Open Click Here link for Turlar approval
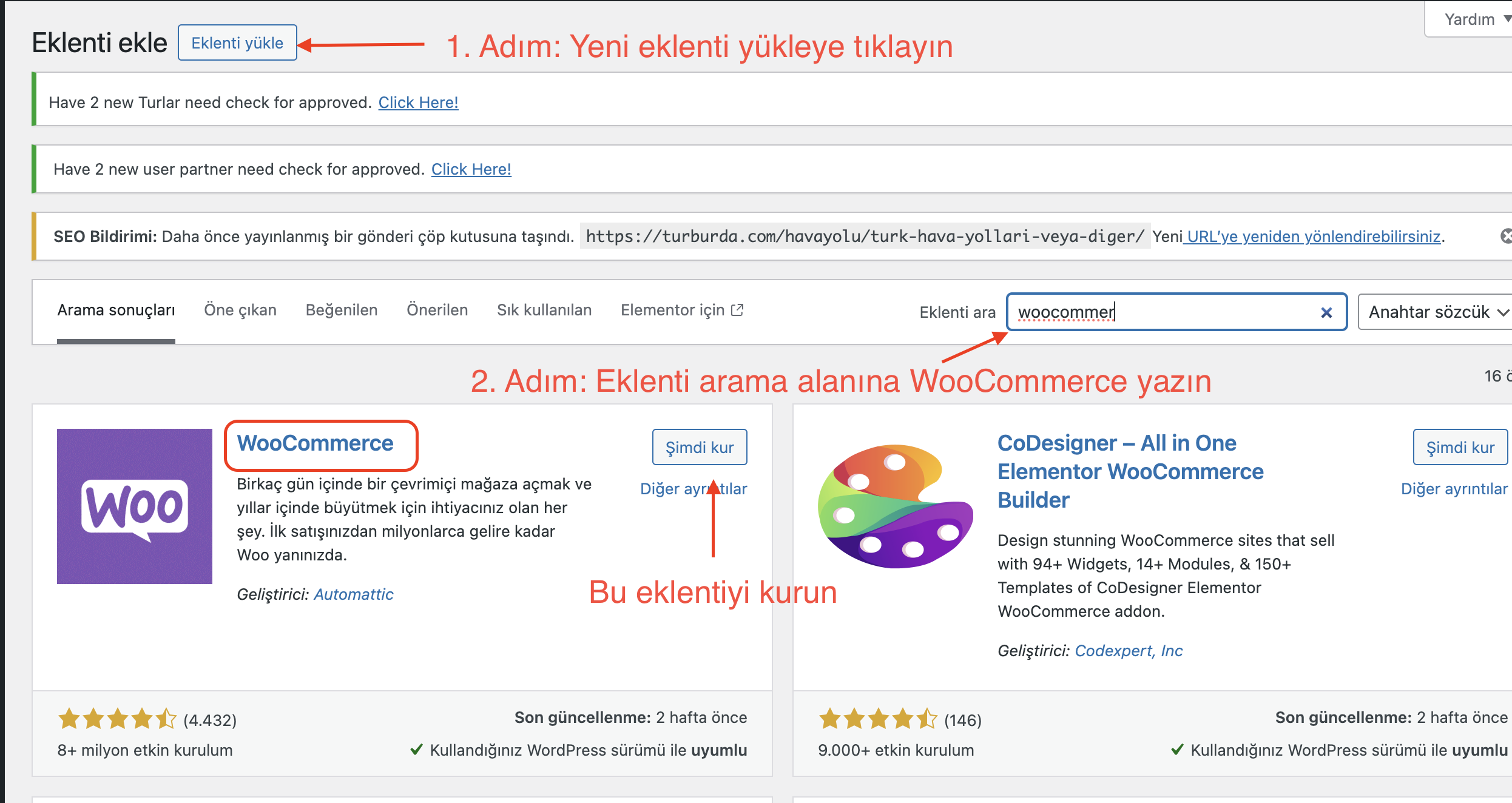Screen dimensions: 1512x803 [x=418, y=102]
